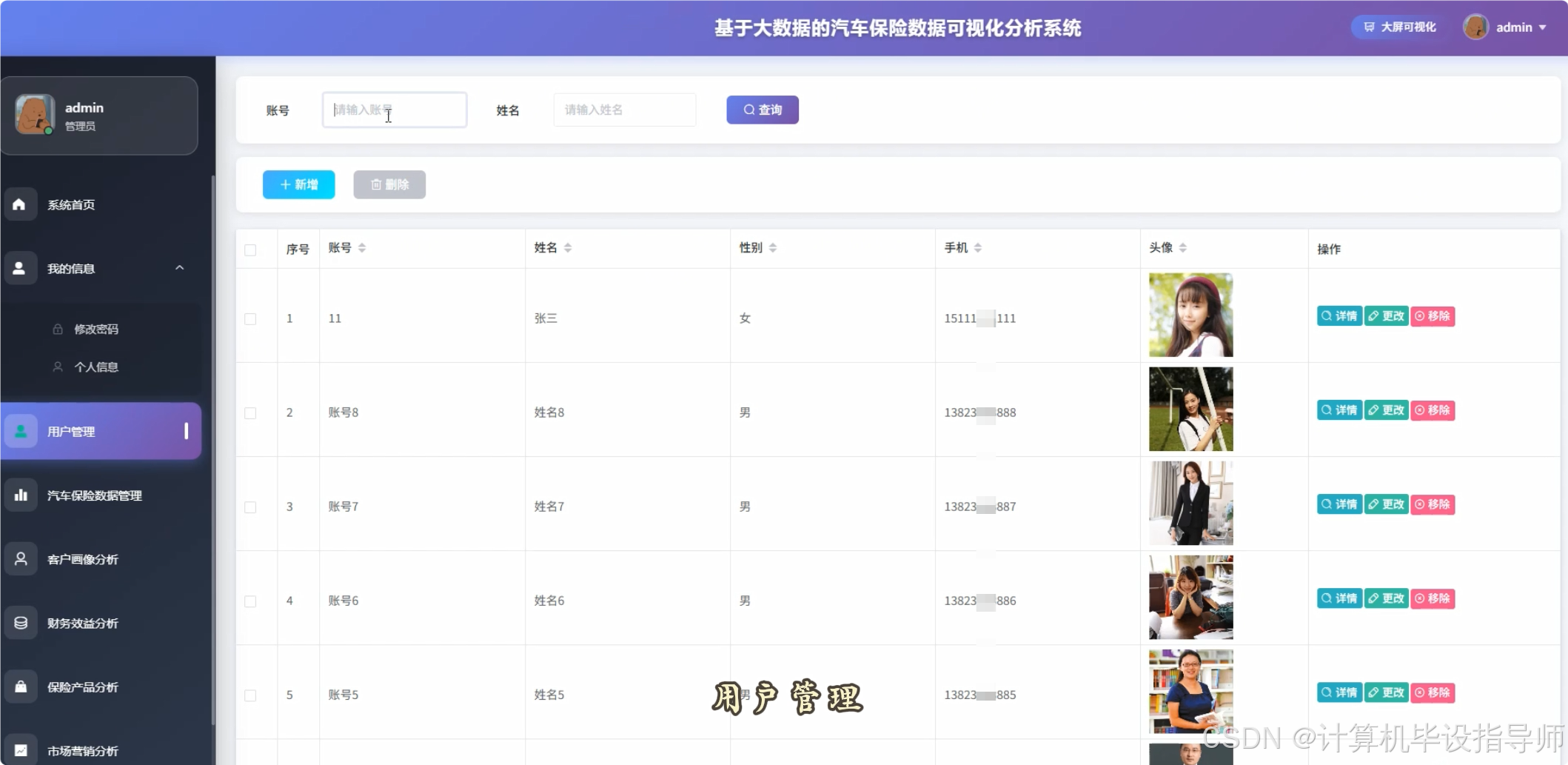1568x765 pixels.
Task: Select the 市场营销分析 sidebar icon
Action: (x=20, y=749)
